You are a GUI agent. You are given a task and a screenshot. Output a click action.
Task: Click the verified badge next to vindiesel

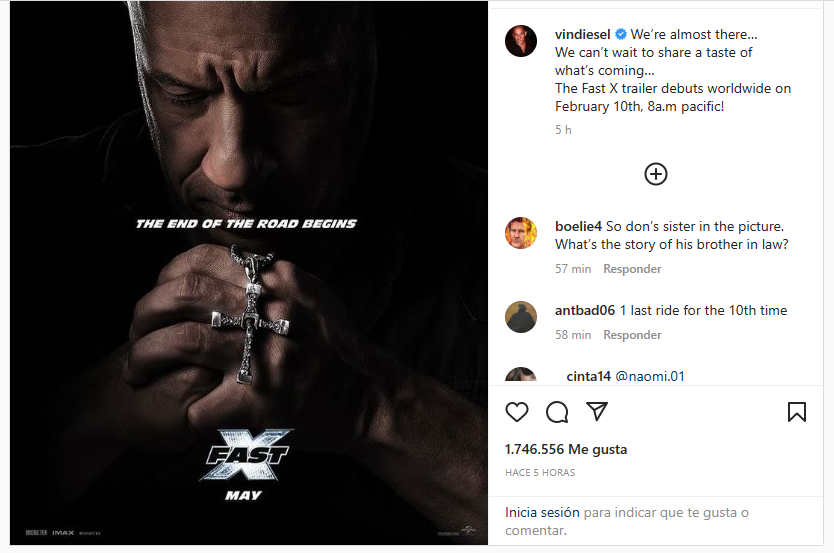(620, 35)
